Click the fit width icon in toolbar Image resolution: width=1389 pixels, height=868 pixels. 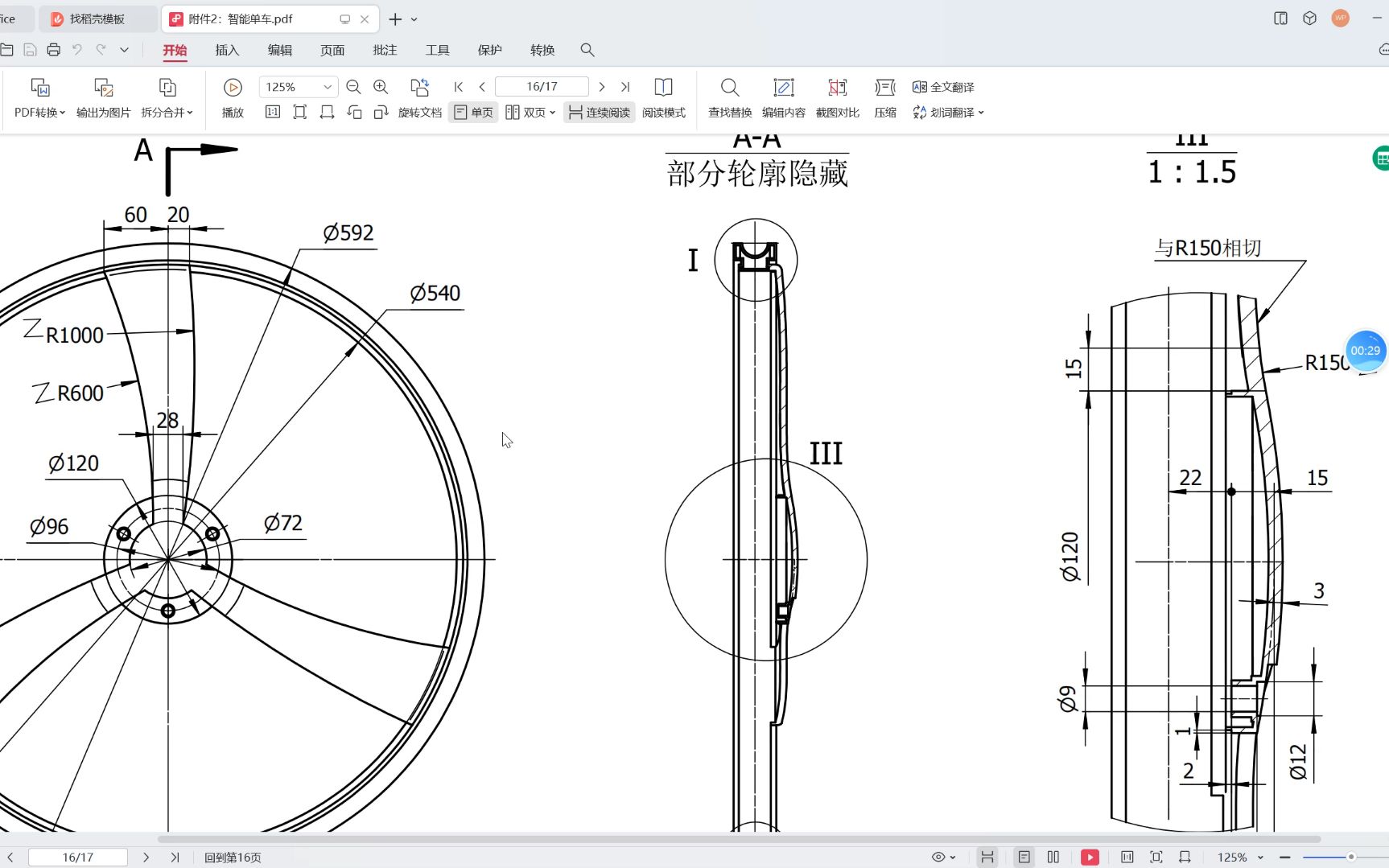pyautogui.click(x=327, y=112)
